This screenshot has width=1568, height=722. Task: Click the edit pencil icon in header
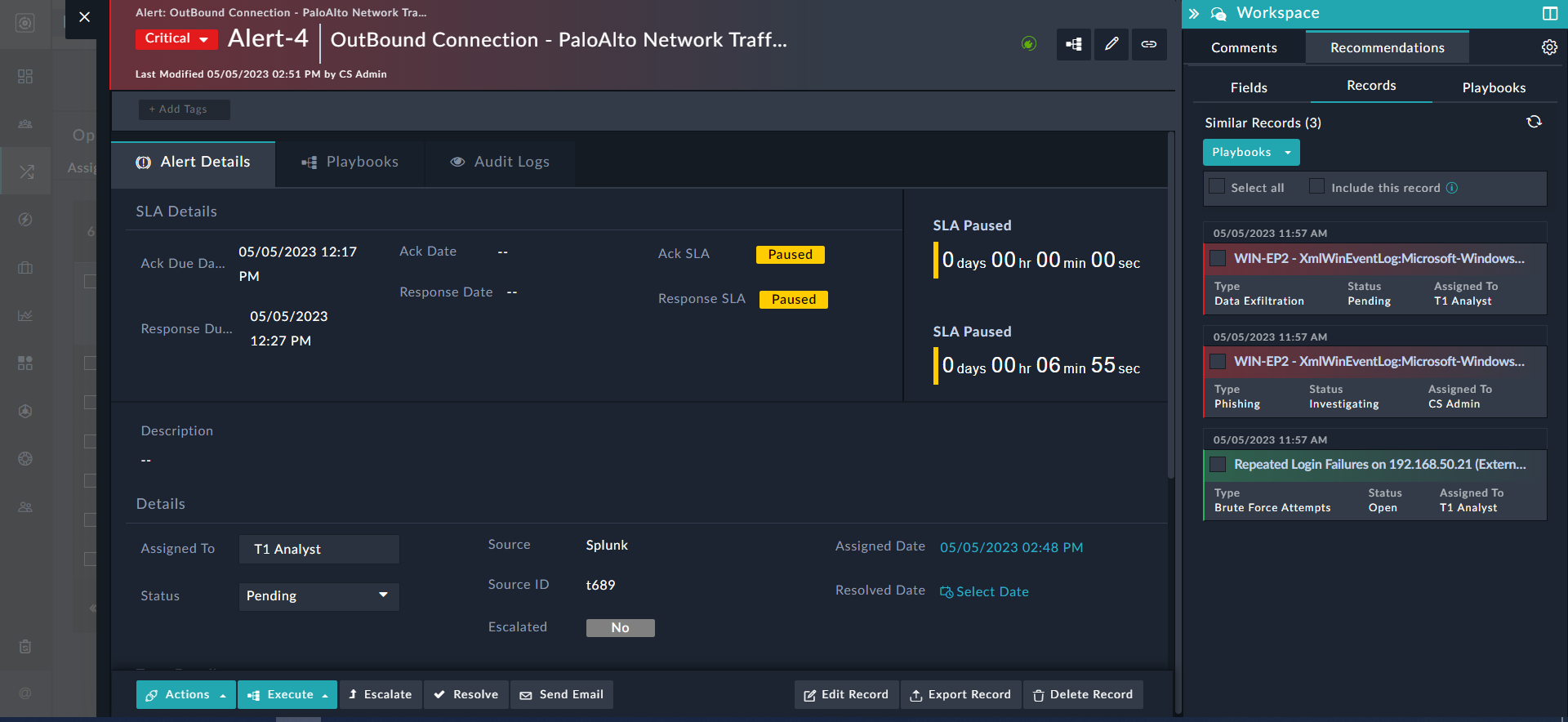pos(1111,44)
